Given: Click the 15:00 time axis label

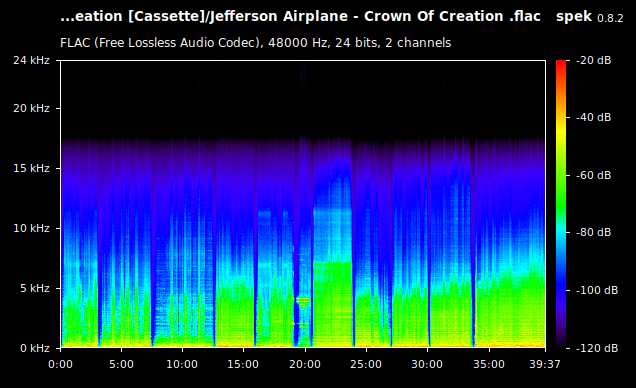Looking at the screenshot, I should point(243,364).
